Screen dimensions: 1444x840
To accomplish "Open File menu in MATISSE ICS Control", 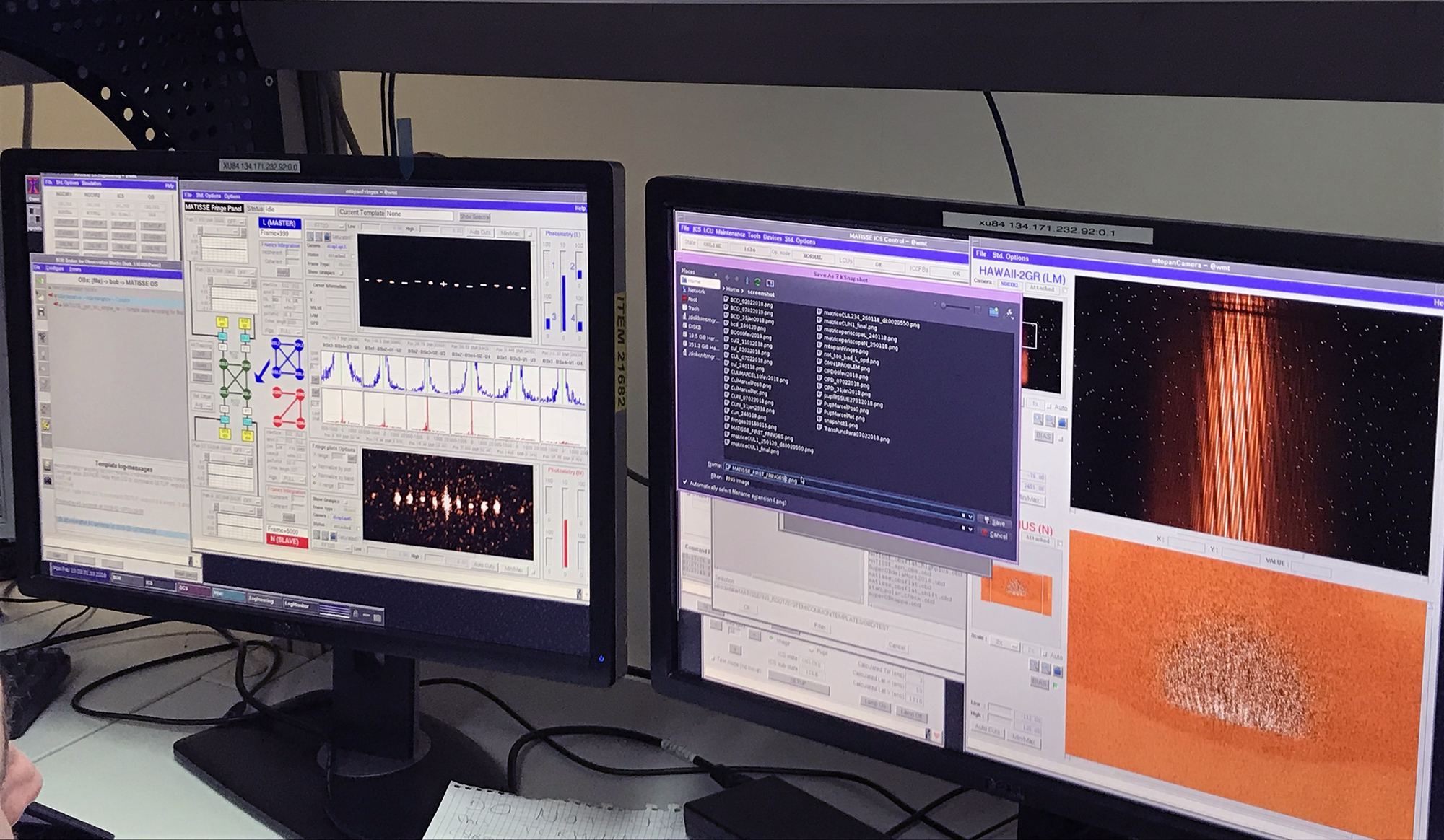I will (684, 228).
